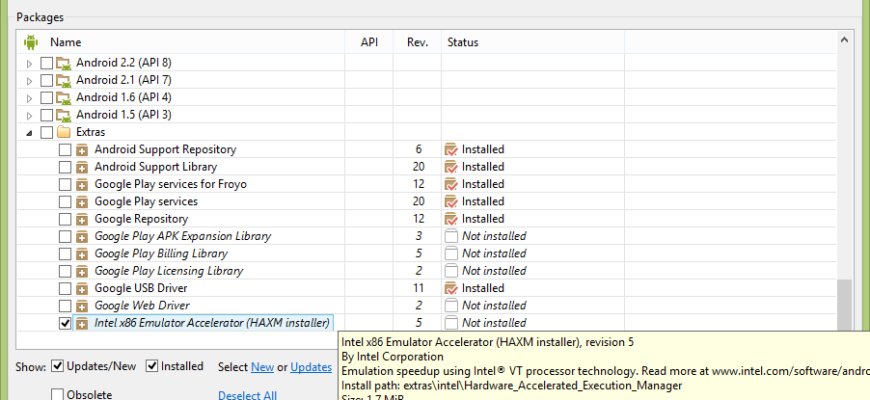
Task: Click the Android 1.5 (API 3) platform folder icon
Action: [x=64, y=115]
